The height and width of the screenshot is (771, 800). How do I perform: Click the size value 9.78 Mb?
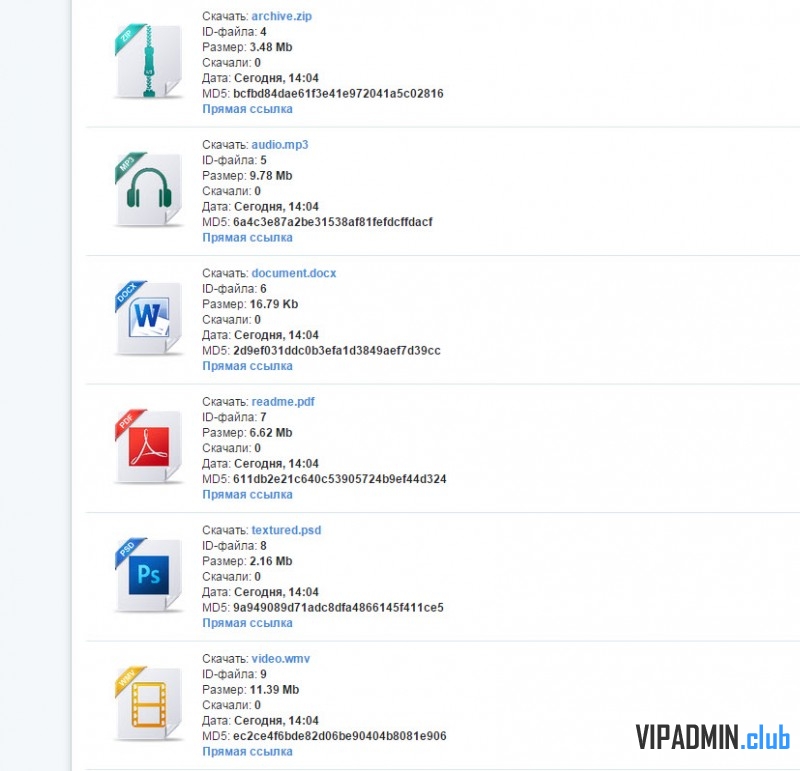(271, 176)
